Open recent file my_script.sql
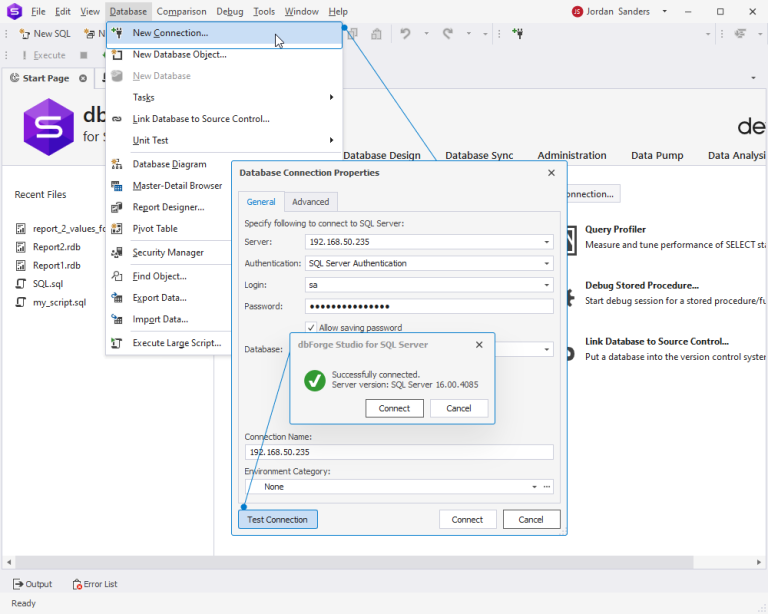The width and height of the screenshot is (768, 614). pos(59,303)
